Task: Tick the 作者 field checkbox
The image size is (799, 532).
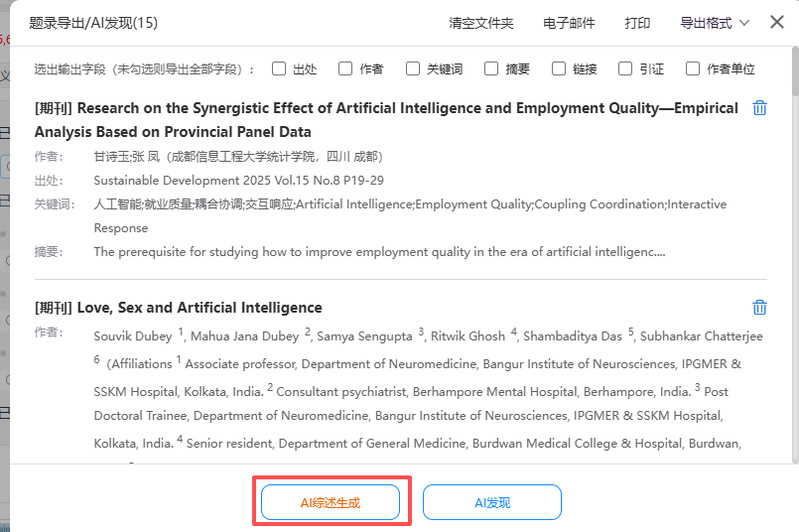Action: 345,69
